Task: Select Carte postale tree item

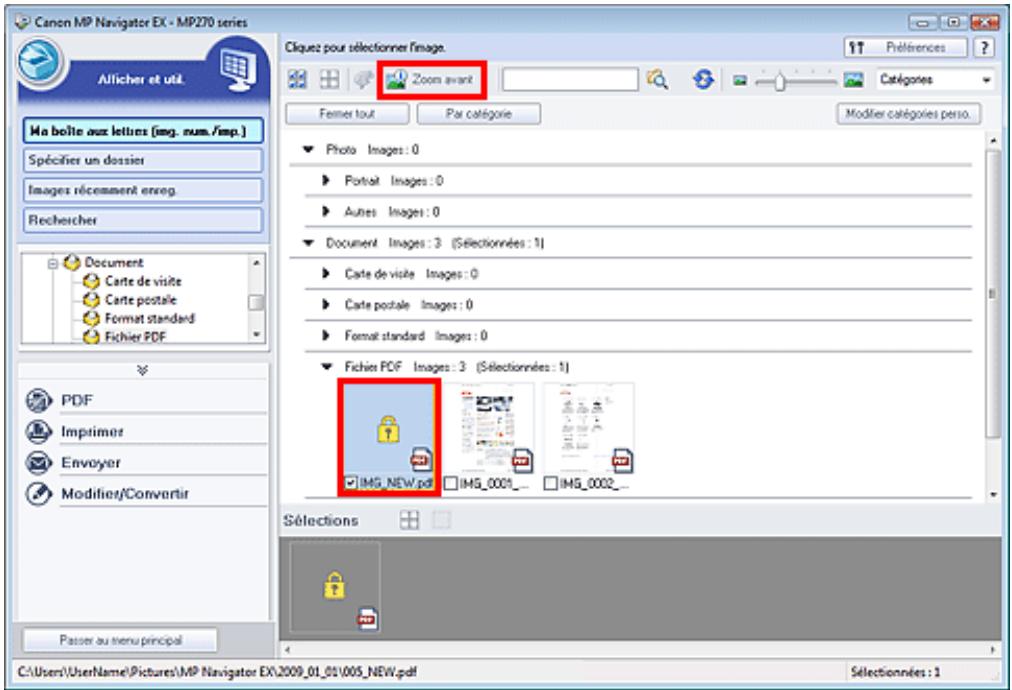Action: [141, 300]
